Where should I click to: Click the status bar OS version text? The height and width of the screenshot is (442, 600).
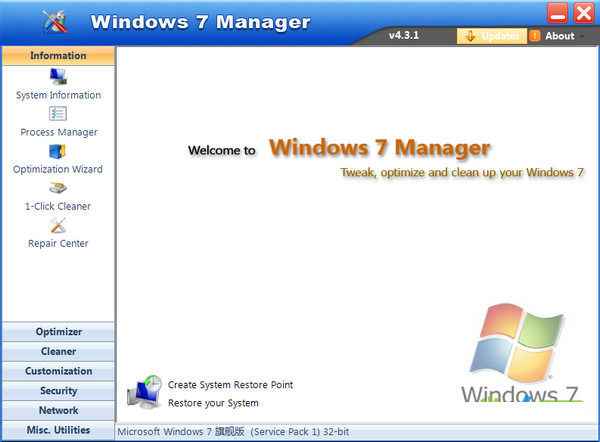pos(233,432)
